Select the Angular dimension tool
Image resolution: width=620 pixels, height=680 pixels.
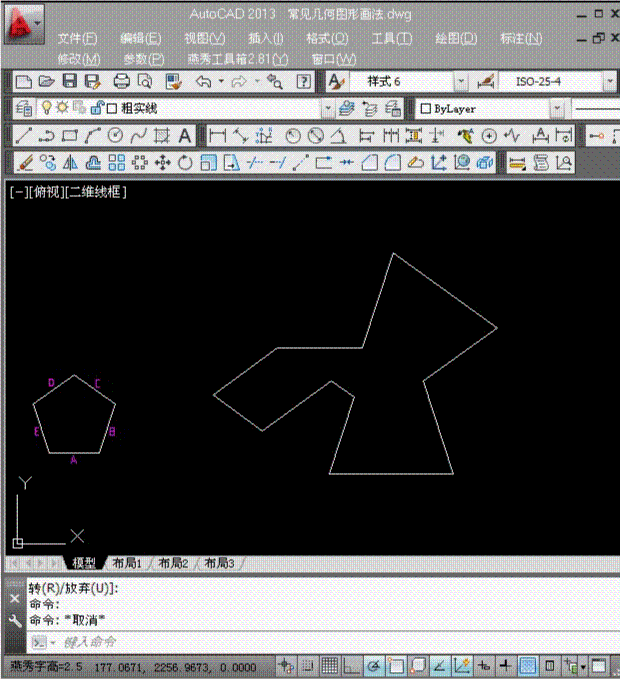(x=339, y=136)
